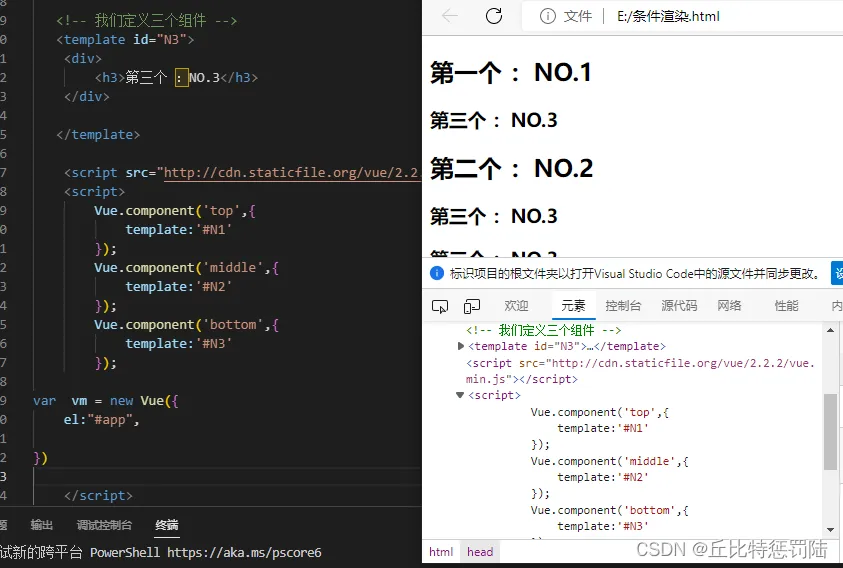The width and height of the screenshot is (843, 568).
Task: Open the 欢迎 tab in DevTools
Action: [517, 306]
